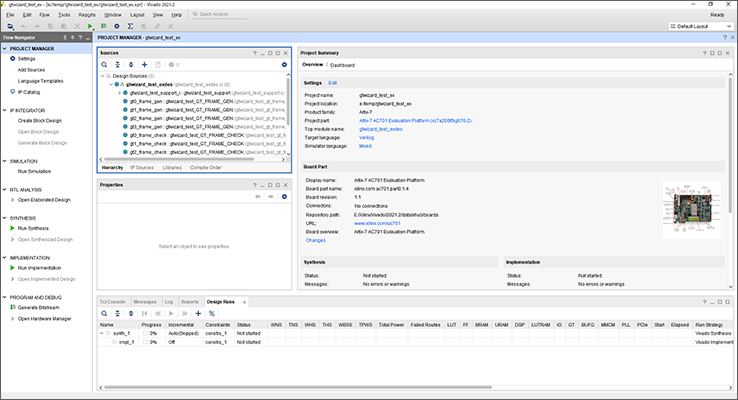Click the IP Catalog icon in Flow Navigator
Image resolution: width=738 pixels, height=400 pixels.
click(13, 92)
